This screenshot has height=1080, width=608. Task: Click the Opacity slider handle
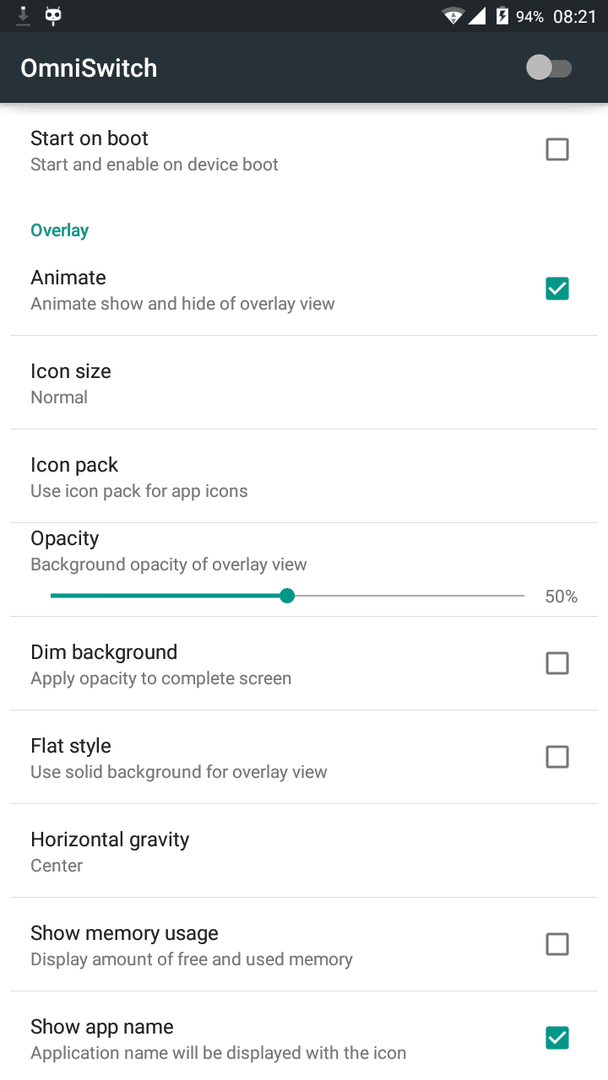(x=287, y=596)
